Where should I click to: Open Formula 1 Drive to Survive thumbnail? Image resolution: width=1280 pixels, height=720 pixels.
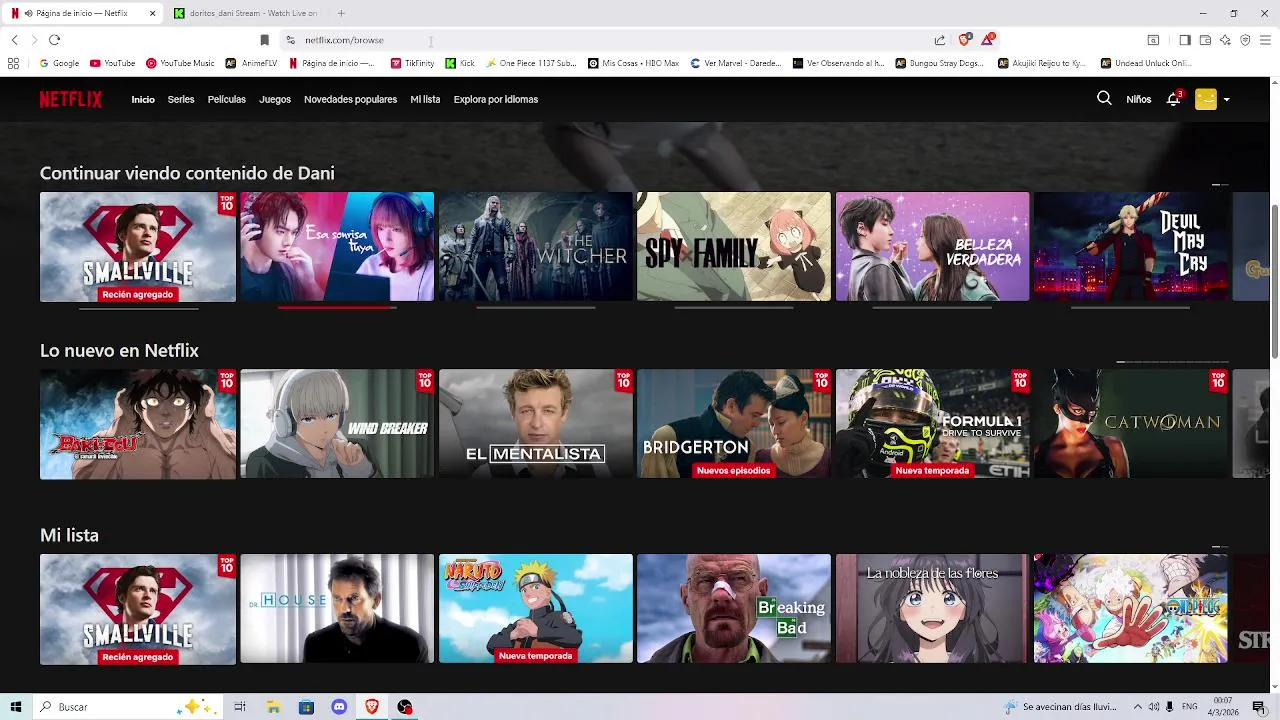coord(932,424)
